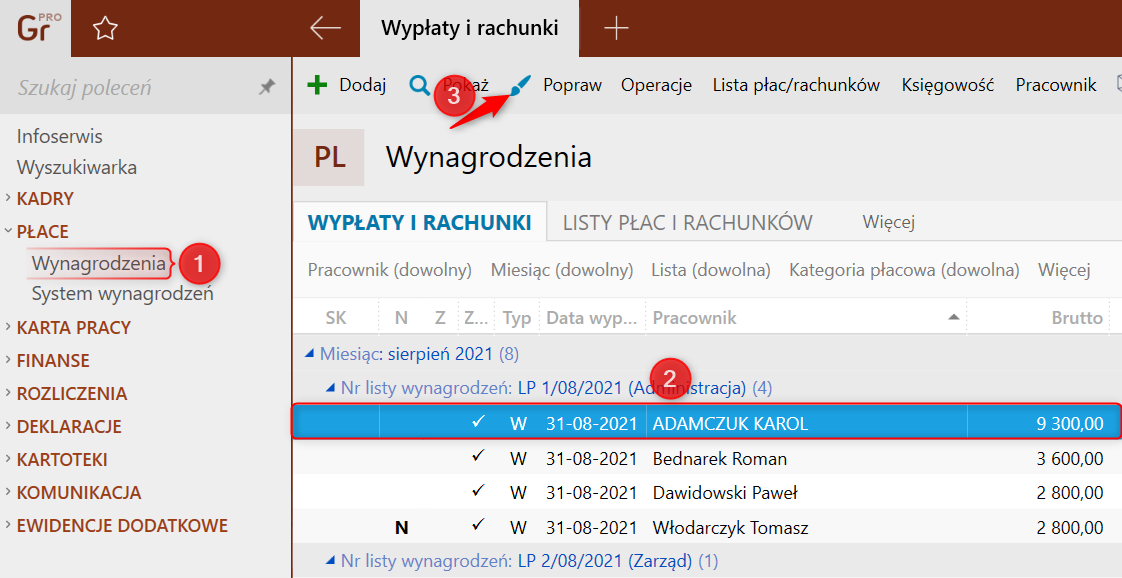Click the brush Popraw icon
Image resolution: width=1122 pixels, height=578 pixels.
point(521,85)
